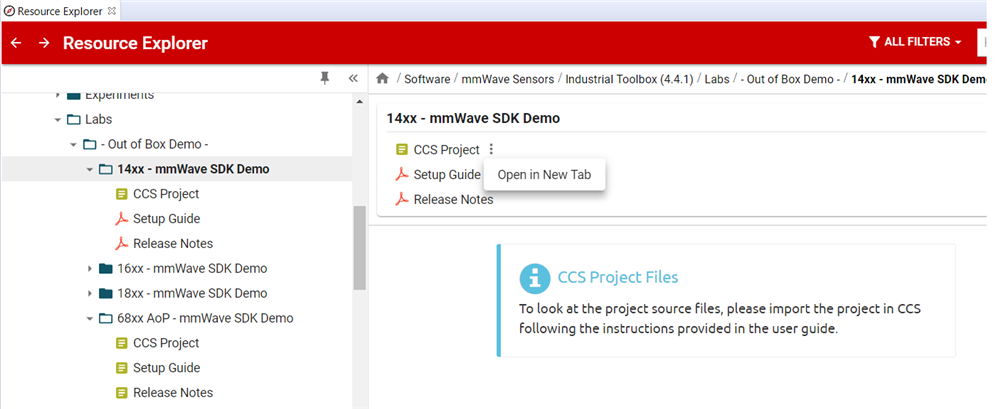Pin the navigation tree panel
Screen dimensions: 1000x409
point(325,78)
